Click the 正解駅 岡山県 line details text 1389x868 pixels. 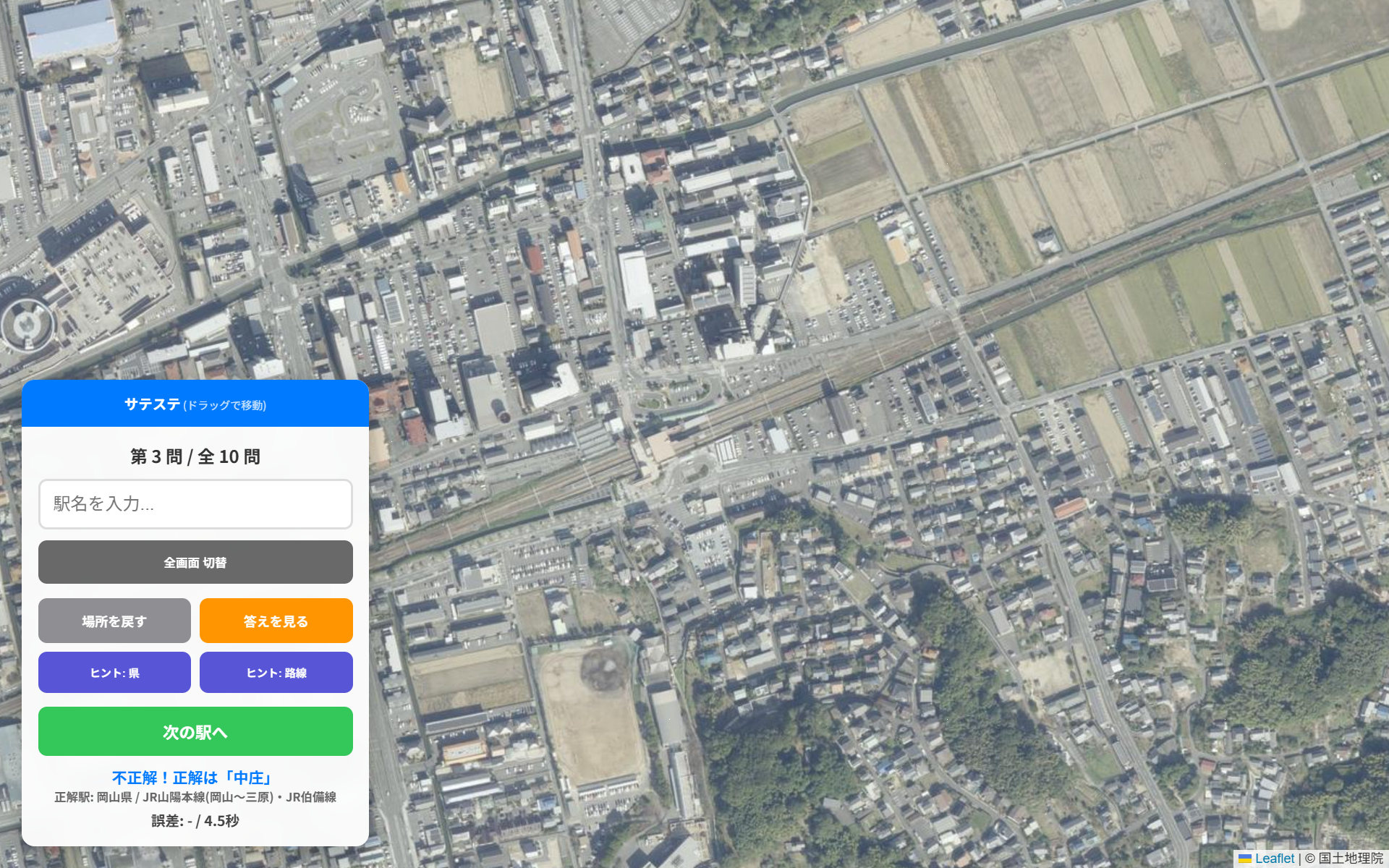click(x=195, y=797)
